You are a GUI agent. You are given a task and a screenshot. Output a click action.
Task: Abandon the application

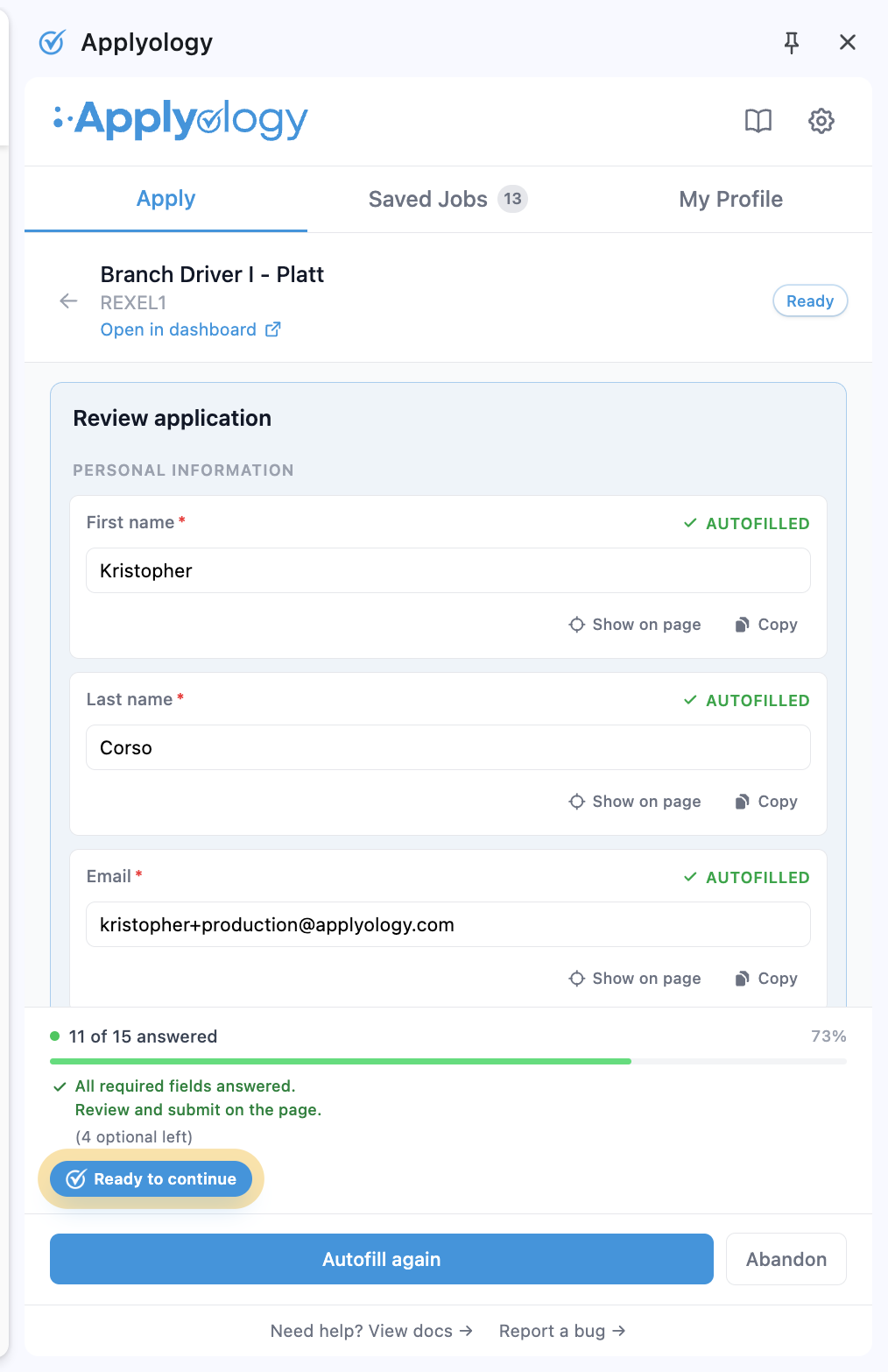click(786, 1259)
